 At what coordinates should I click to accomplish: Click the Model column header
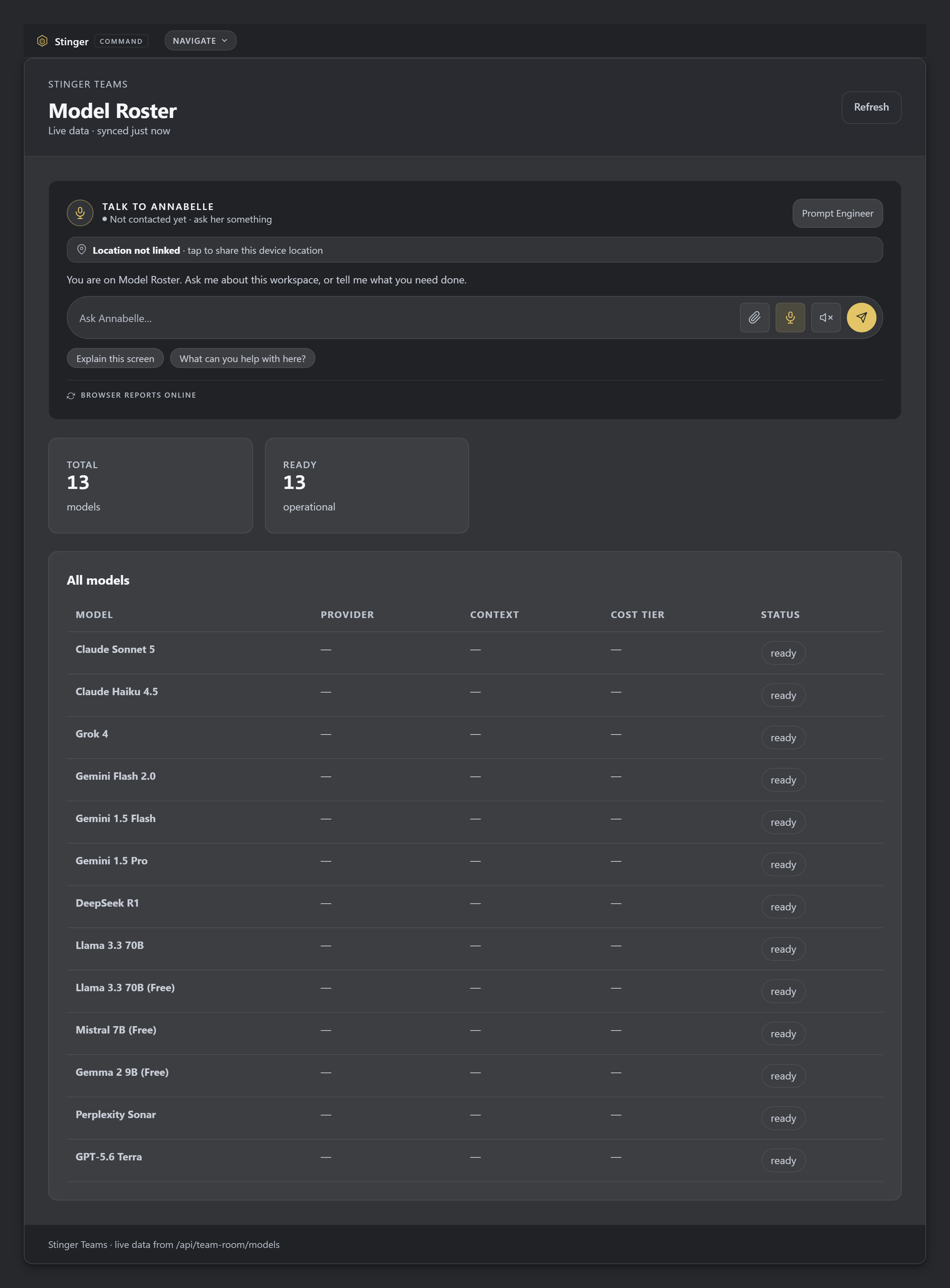pyautogui.click(x=94, y=614)
